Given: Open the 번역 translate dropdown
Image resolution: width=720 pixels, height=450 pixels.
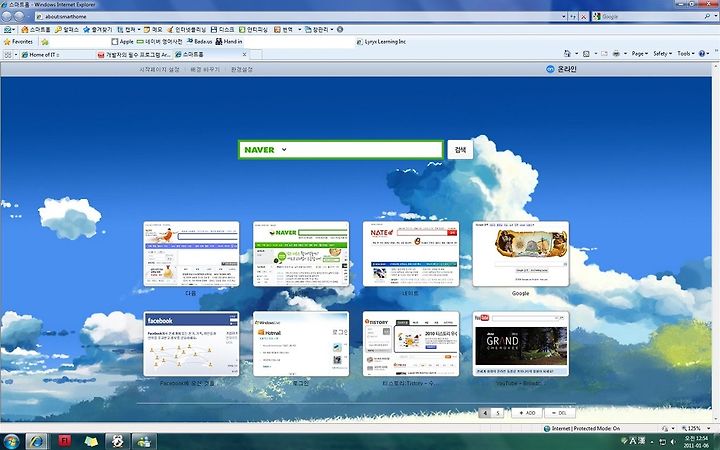Looking at the screenshot, I should (299, 29).
